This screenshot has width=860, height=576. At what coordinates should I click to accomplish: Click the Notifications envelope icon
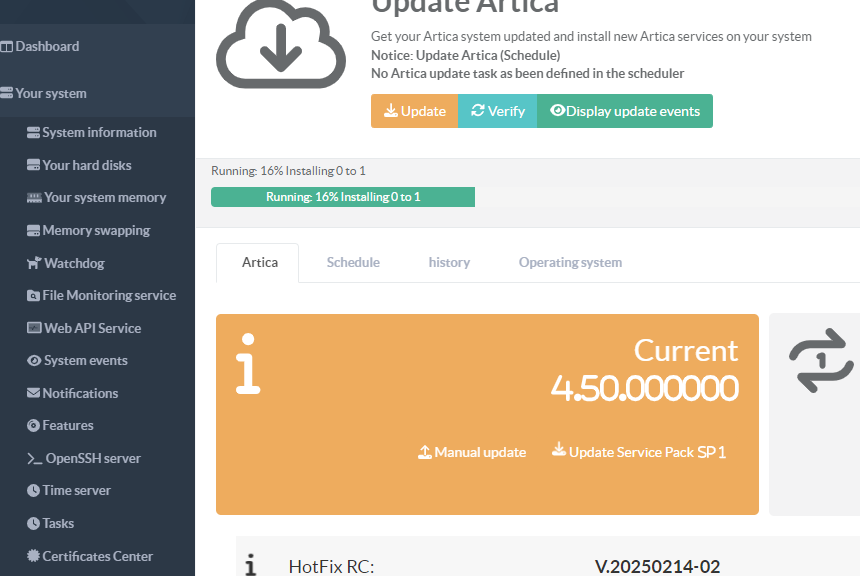click(34, 393)
